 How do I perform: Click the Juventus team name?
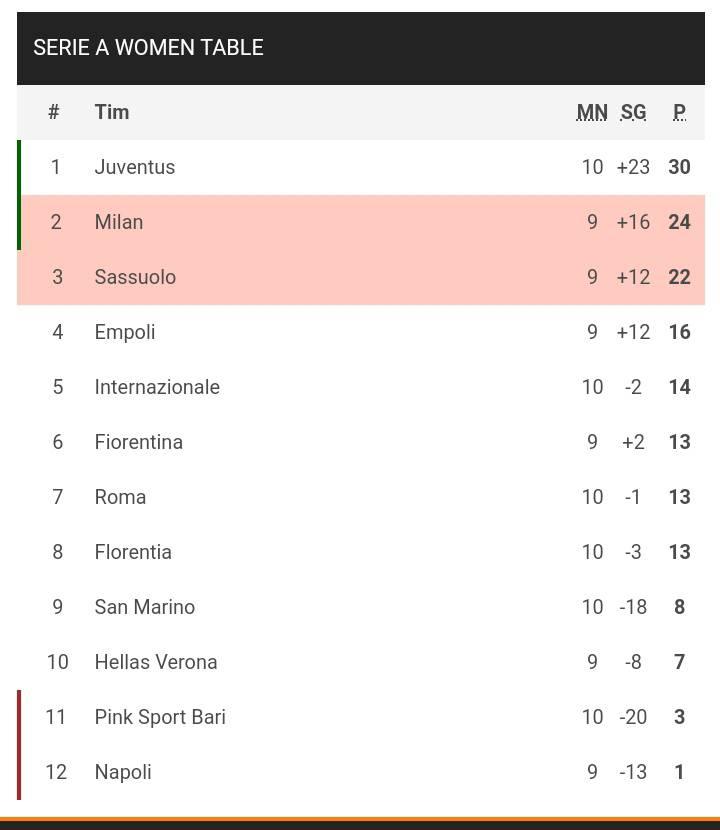tap(134, 167)
